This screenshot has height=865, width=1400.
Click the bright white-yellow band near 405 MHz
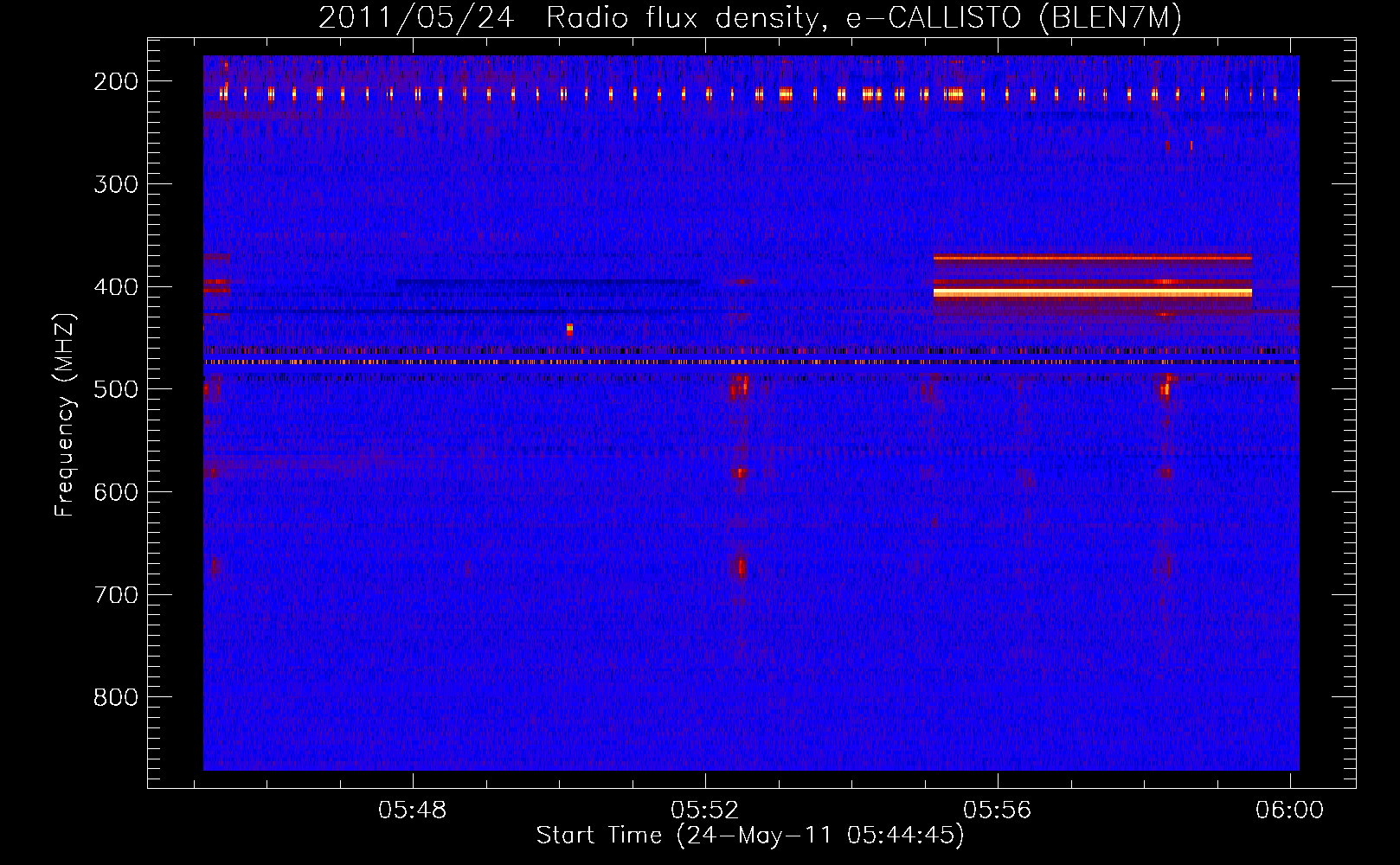[x=1093, y=293]
